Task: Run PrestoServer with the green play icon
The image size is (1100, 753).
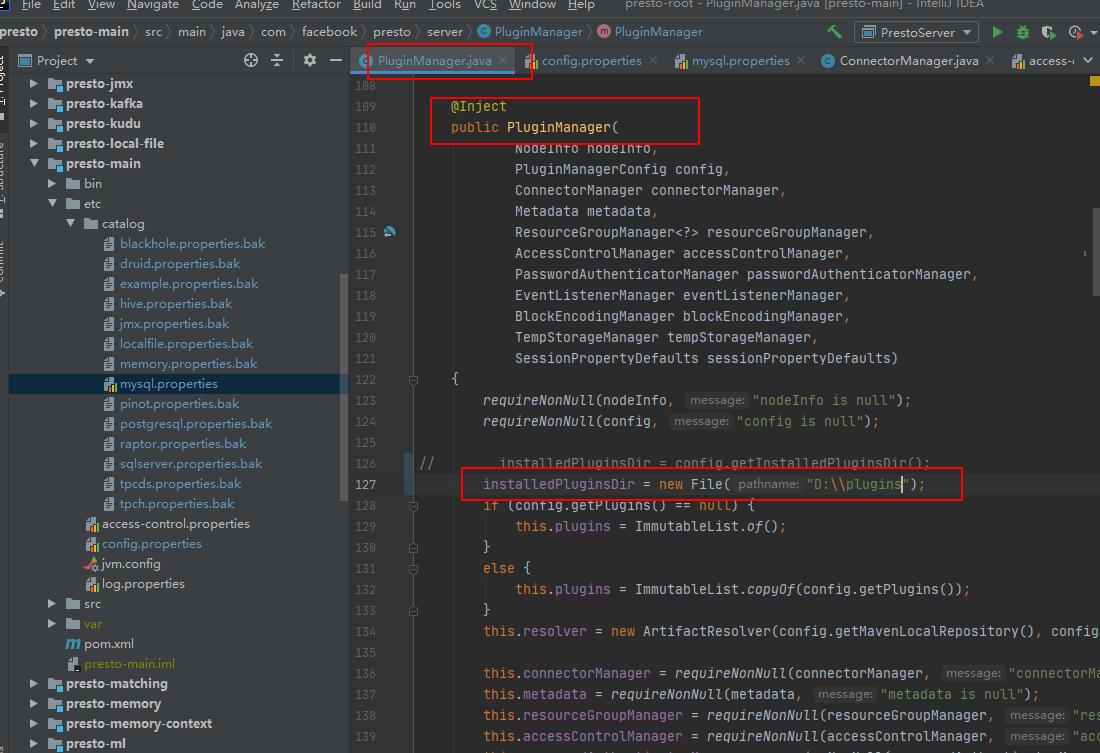Action: [997, 32]
